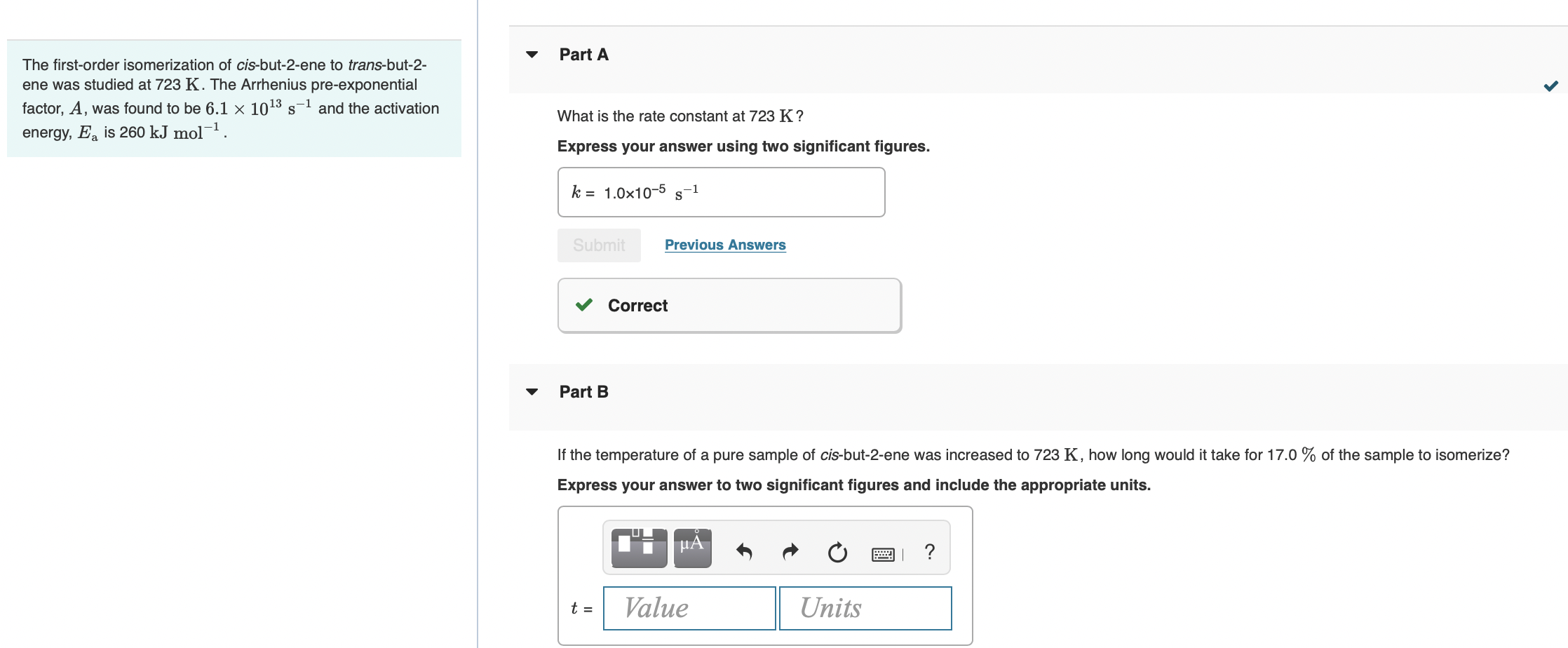Click the green check next to Correct
Viewport: 1568px width, 648px height.
(584, 305)
